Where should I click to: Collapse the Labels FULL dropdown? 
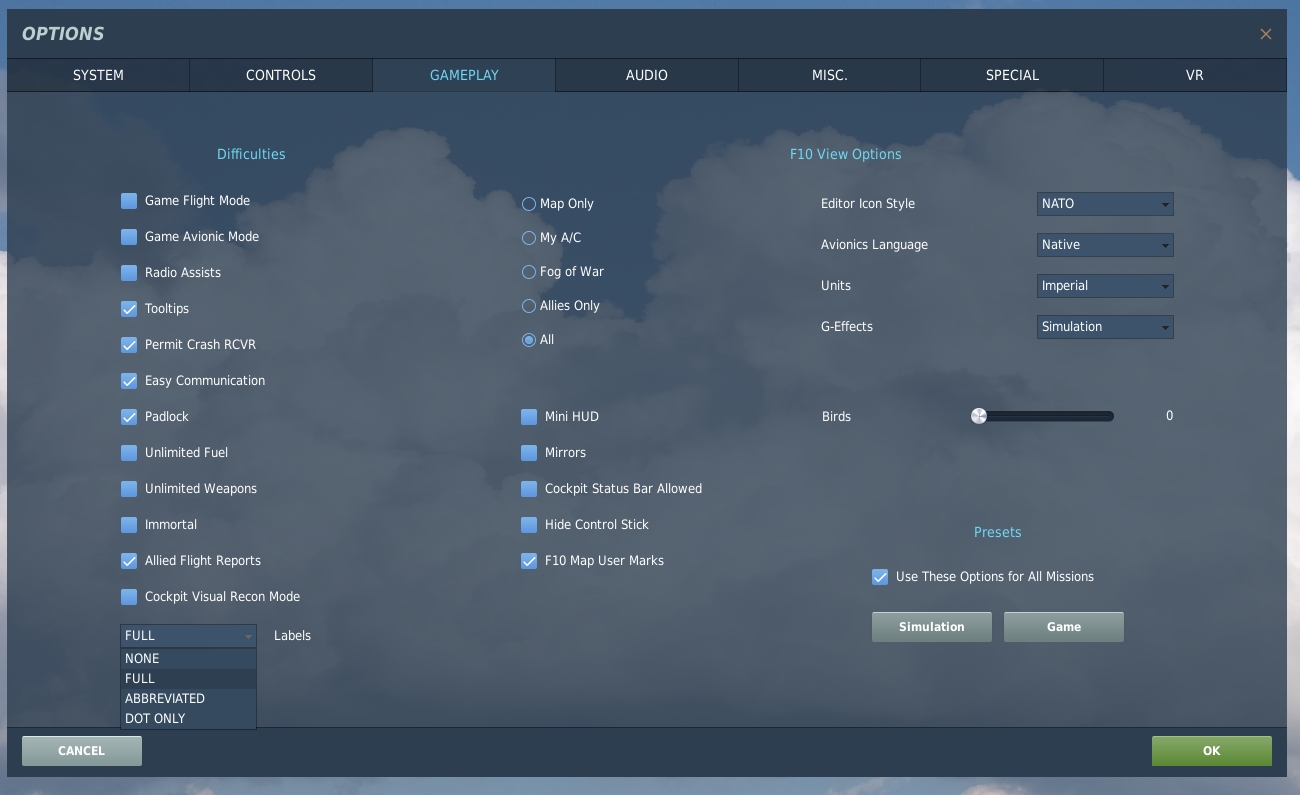tap(189, 636)
